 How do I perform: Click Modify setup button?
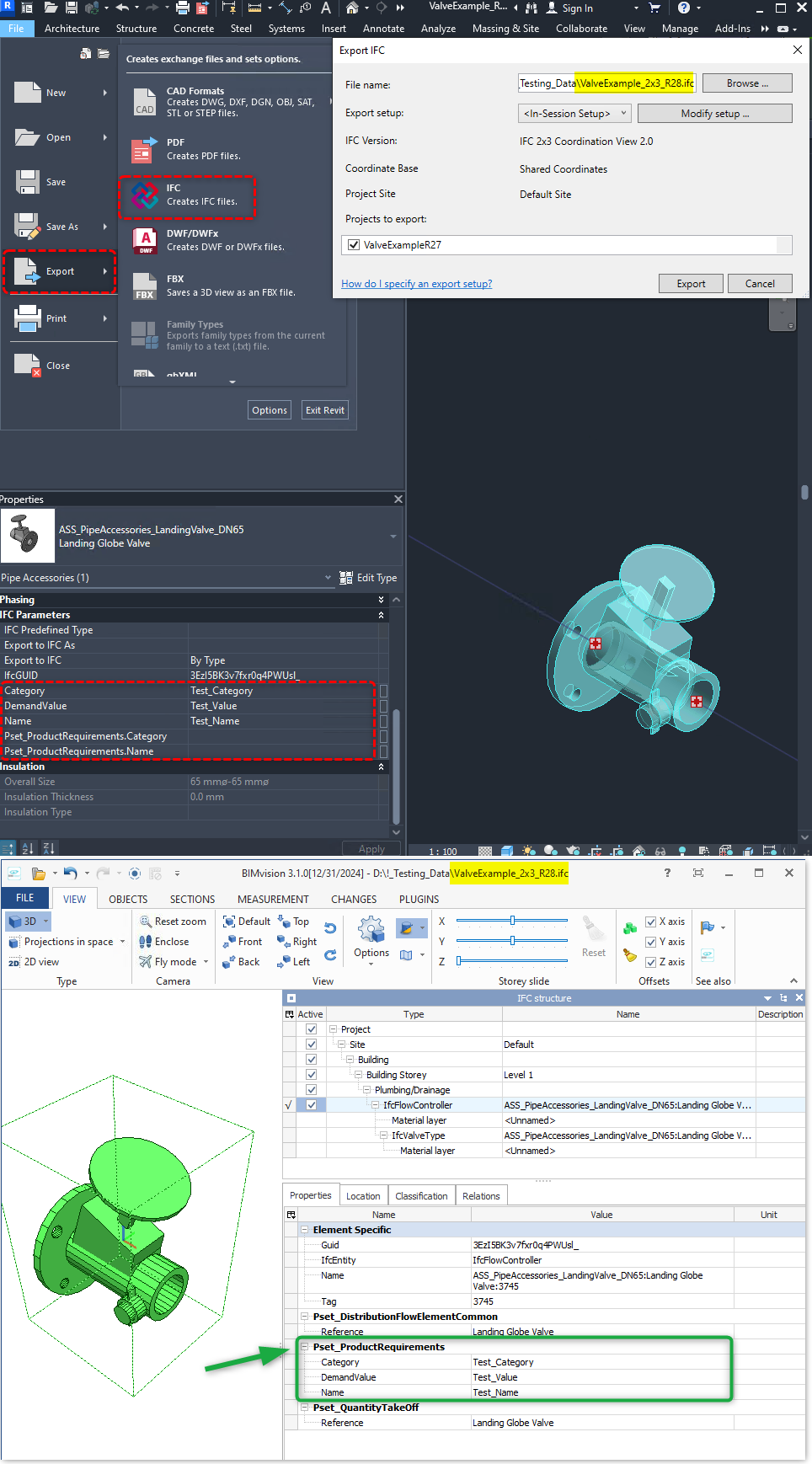point(714,113)
